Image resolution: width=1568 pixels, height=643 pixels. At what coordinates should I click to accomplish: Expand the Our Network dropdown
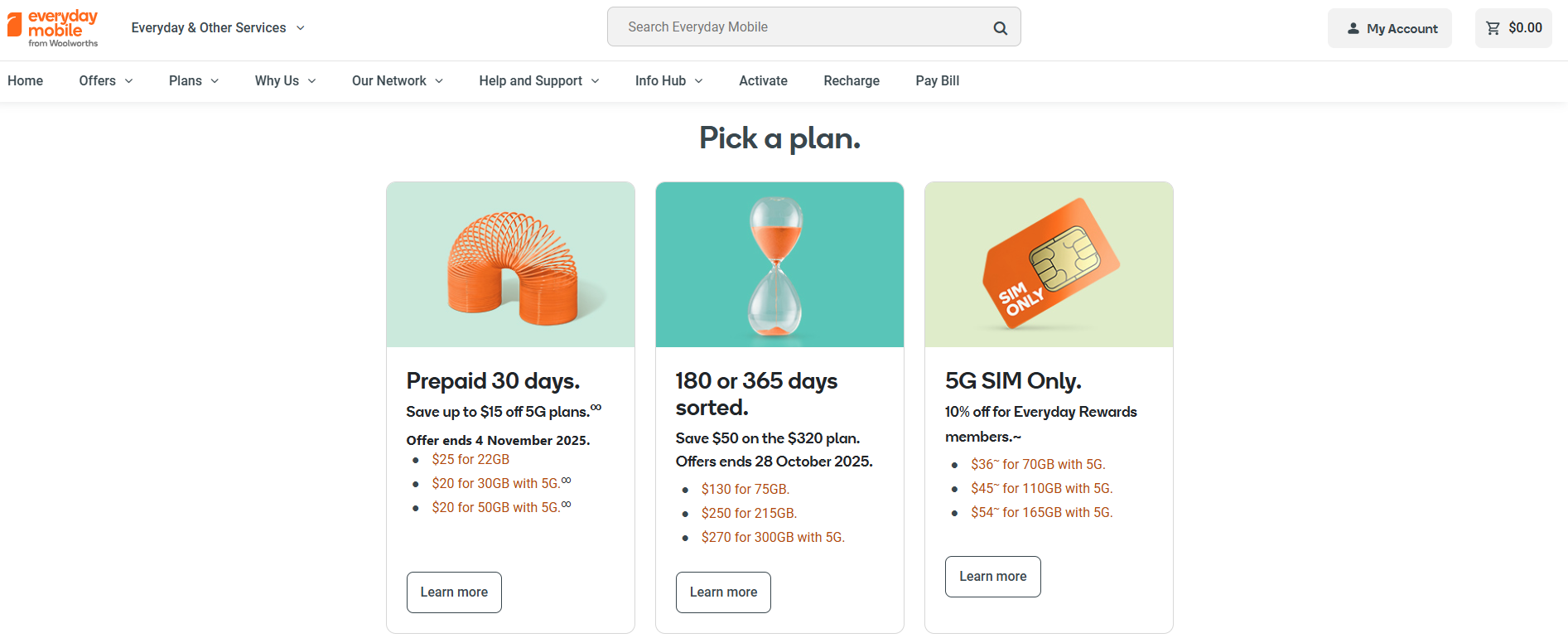[x=397, y=80]
